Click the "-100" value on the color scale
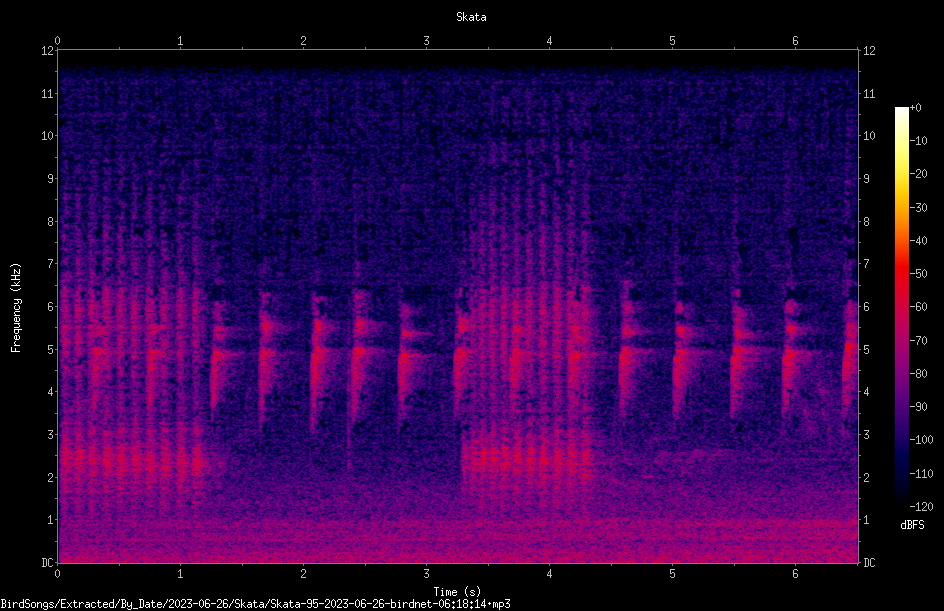 [x=921, y=440]
